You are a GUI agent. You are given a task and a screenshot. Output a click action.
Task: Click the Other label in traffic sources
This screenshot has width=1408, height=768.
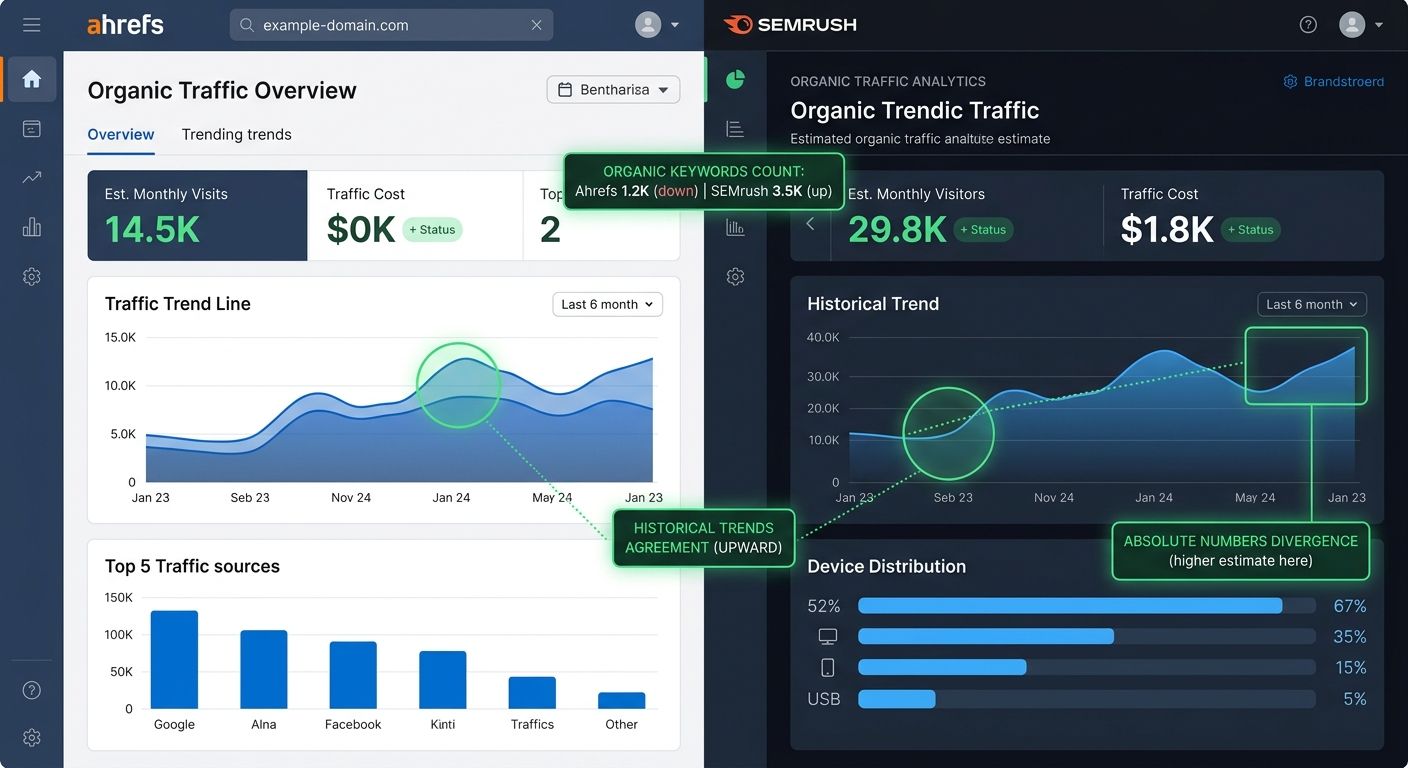(621, 724)
